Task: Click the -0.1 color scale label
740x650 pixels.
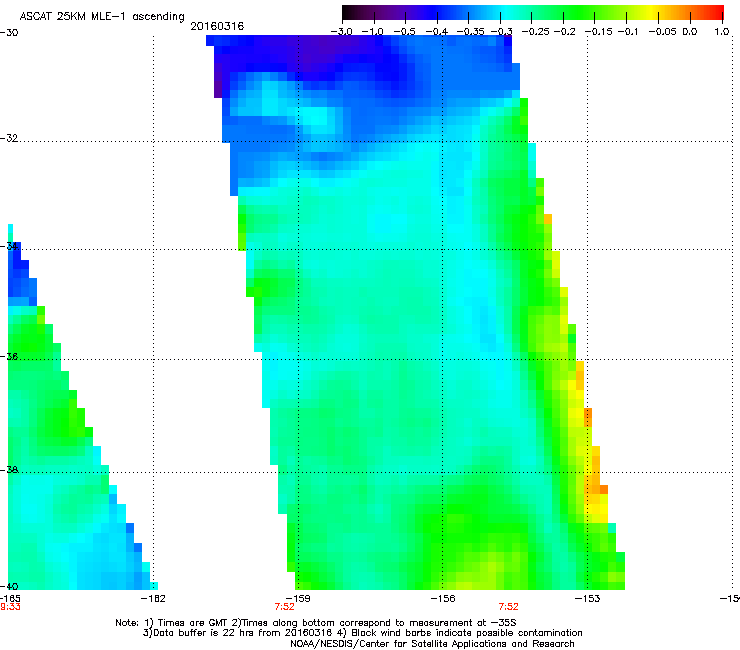Action: [628, 32]
